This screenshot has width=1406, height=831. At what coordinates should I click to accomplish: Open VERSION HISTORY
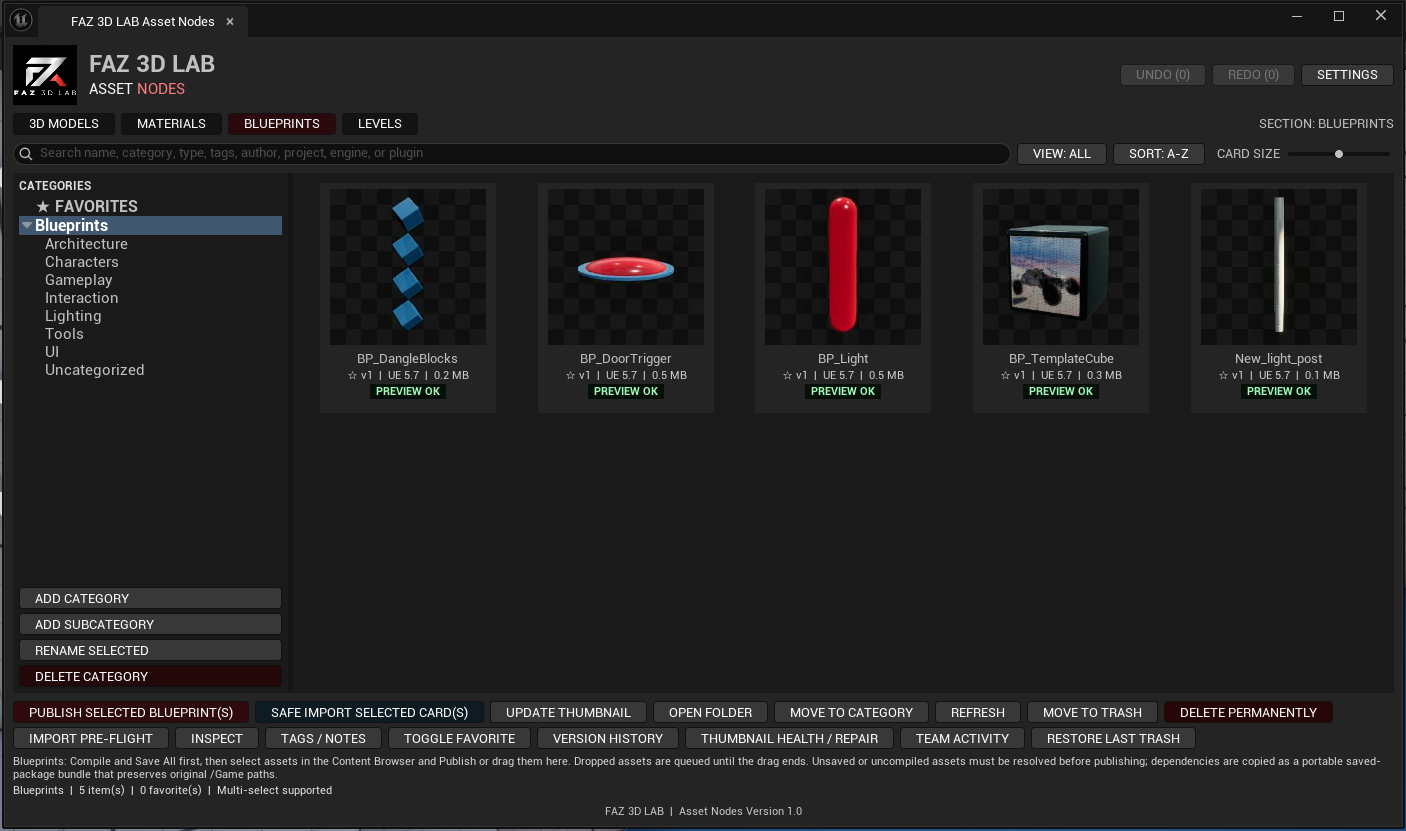608,738
